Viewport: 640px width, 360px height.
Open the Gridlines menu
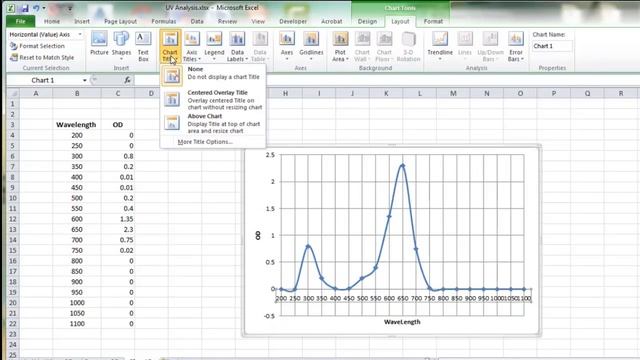click(311, 47)
